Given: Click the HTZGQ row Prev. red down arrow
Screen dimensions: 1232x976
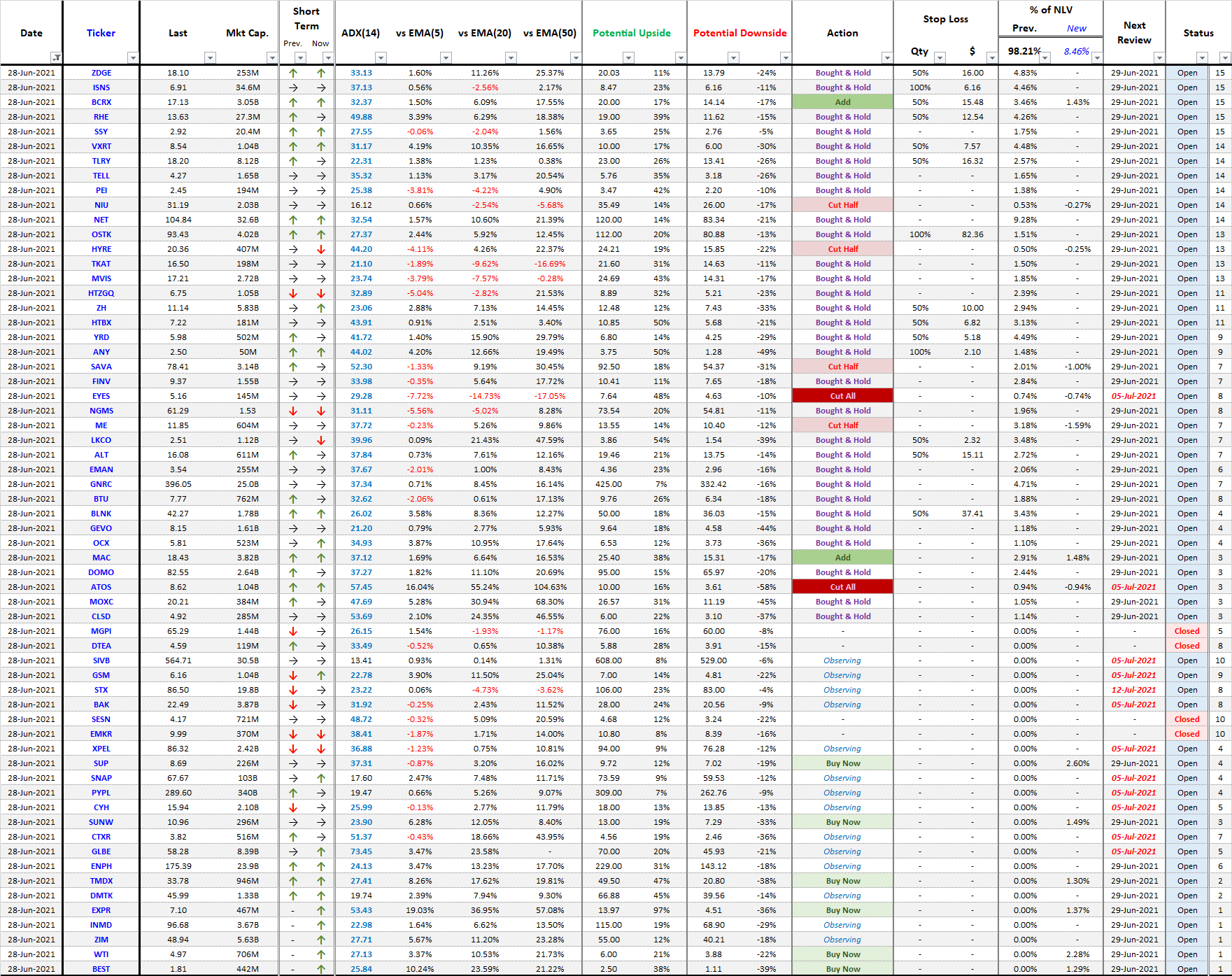Looking at the screenshot, I should pos(293,293).
